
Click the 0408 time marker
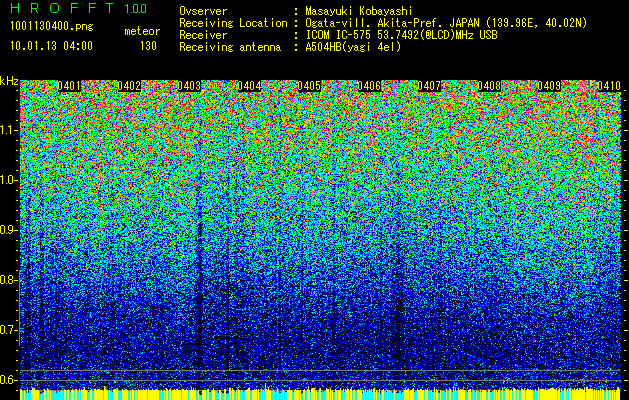[x=489, y=86]
